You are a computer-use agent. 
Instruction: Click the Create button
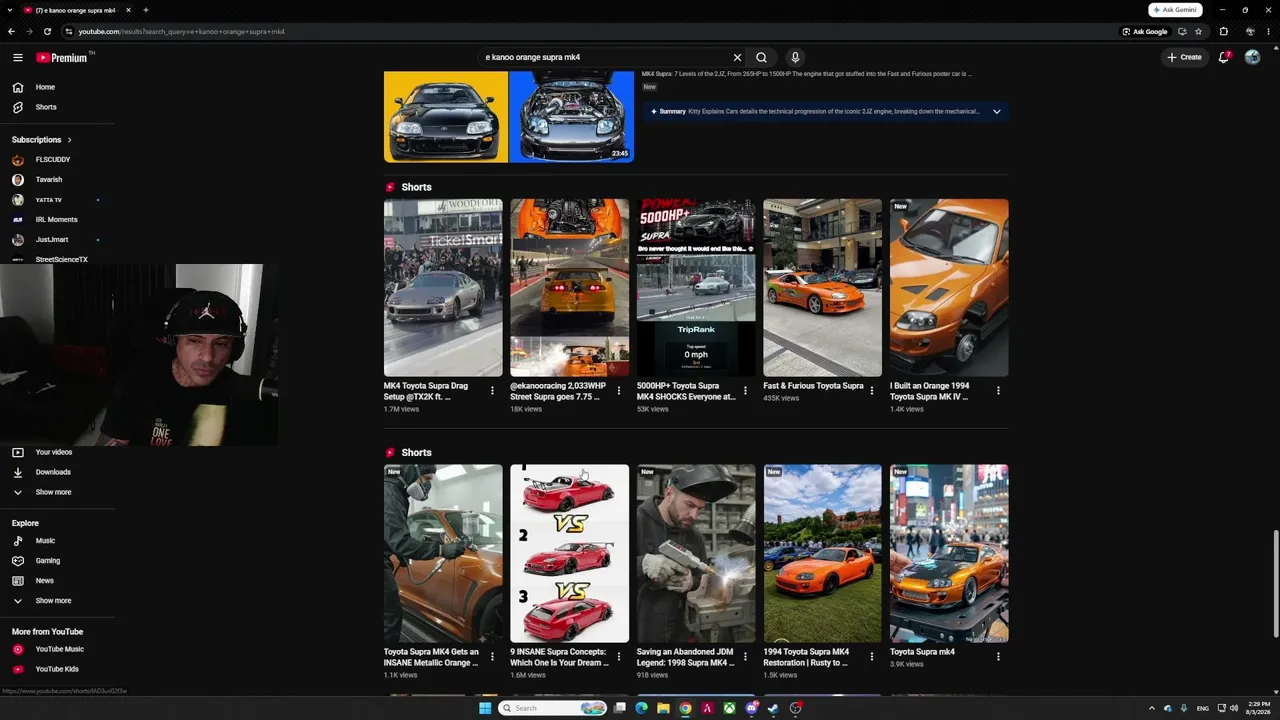tap(1184, 57)
